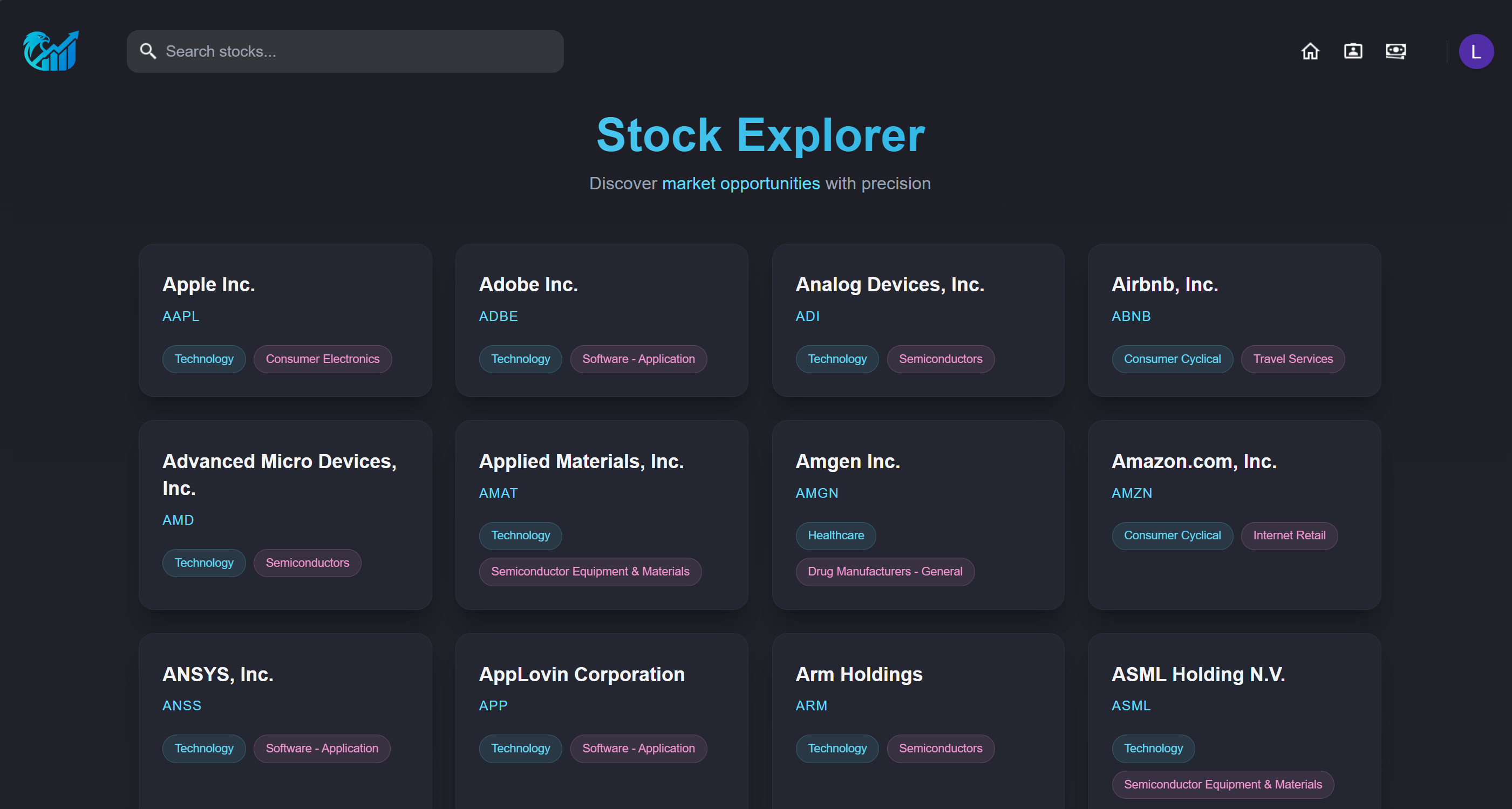1512x809 pixels.
Task: Click the APP ticker symbol
Action: click(x=493, y=706)
